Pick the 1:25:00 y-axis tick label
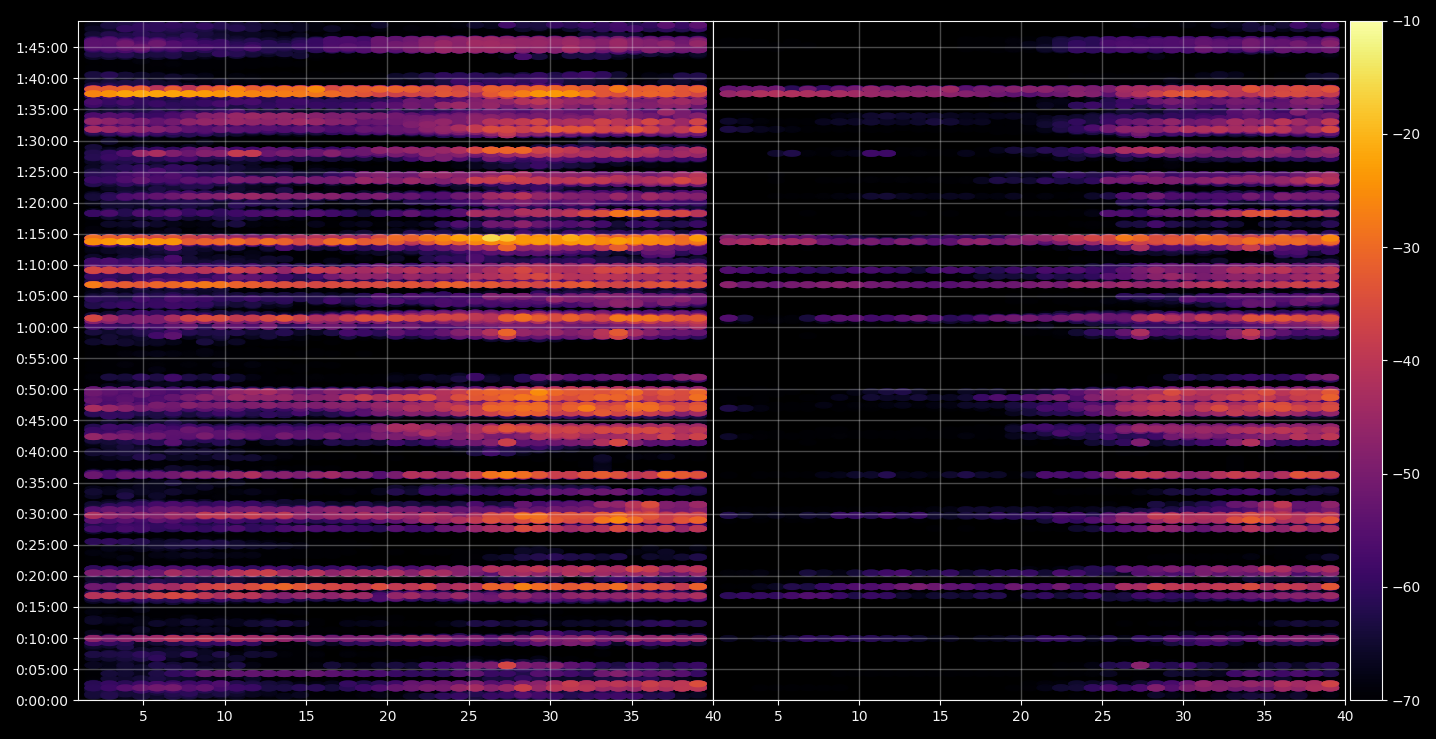The image size is (1436, 739). pos(42,172)
